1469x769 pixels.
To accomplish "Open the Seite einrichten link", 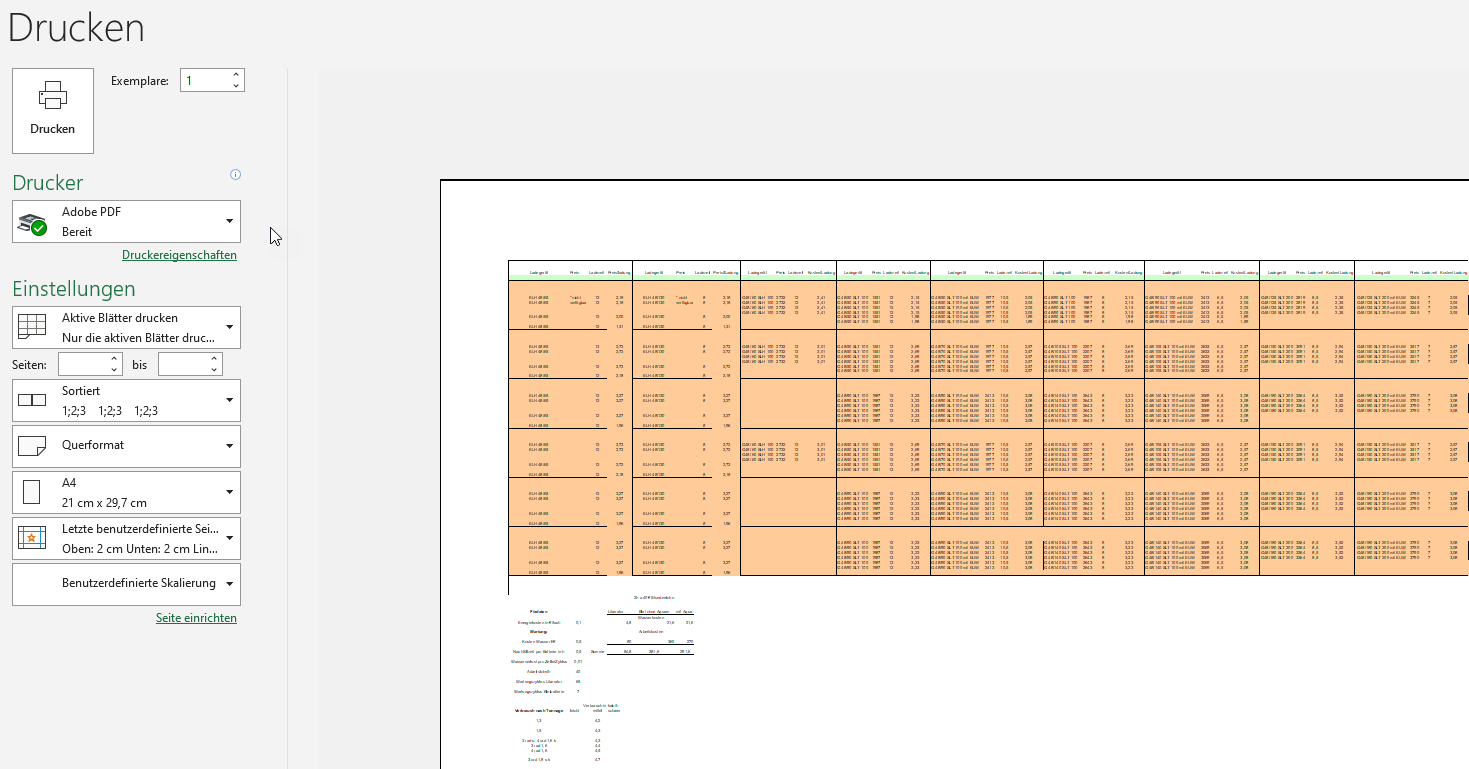I will pyautogui.click(x=196, y=618).
